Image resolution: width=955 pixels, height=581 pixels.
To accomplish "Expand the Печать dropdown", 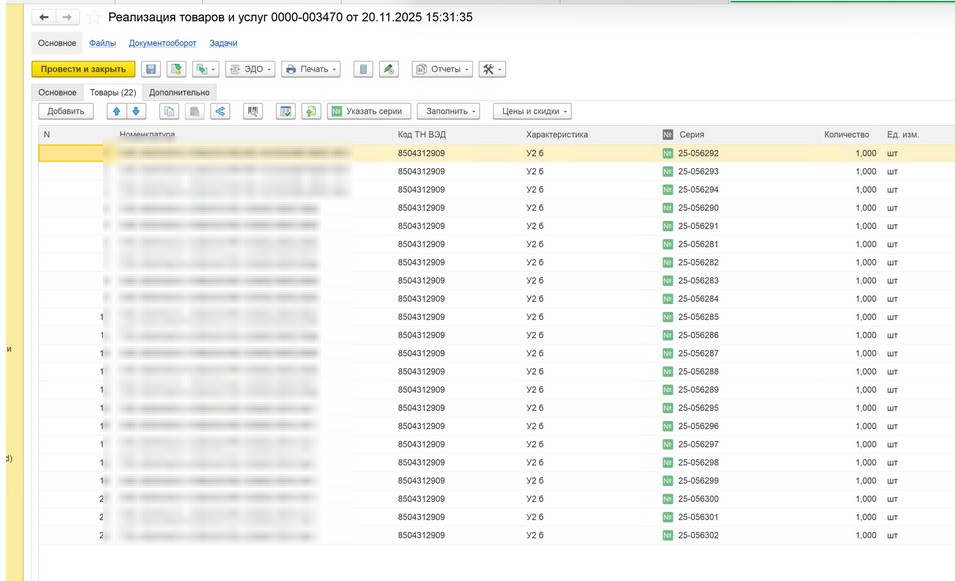I will [x=311, y=69].
